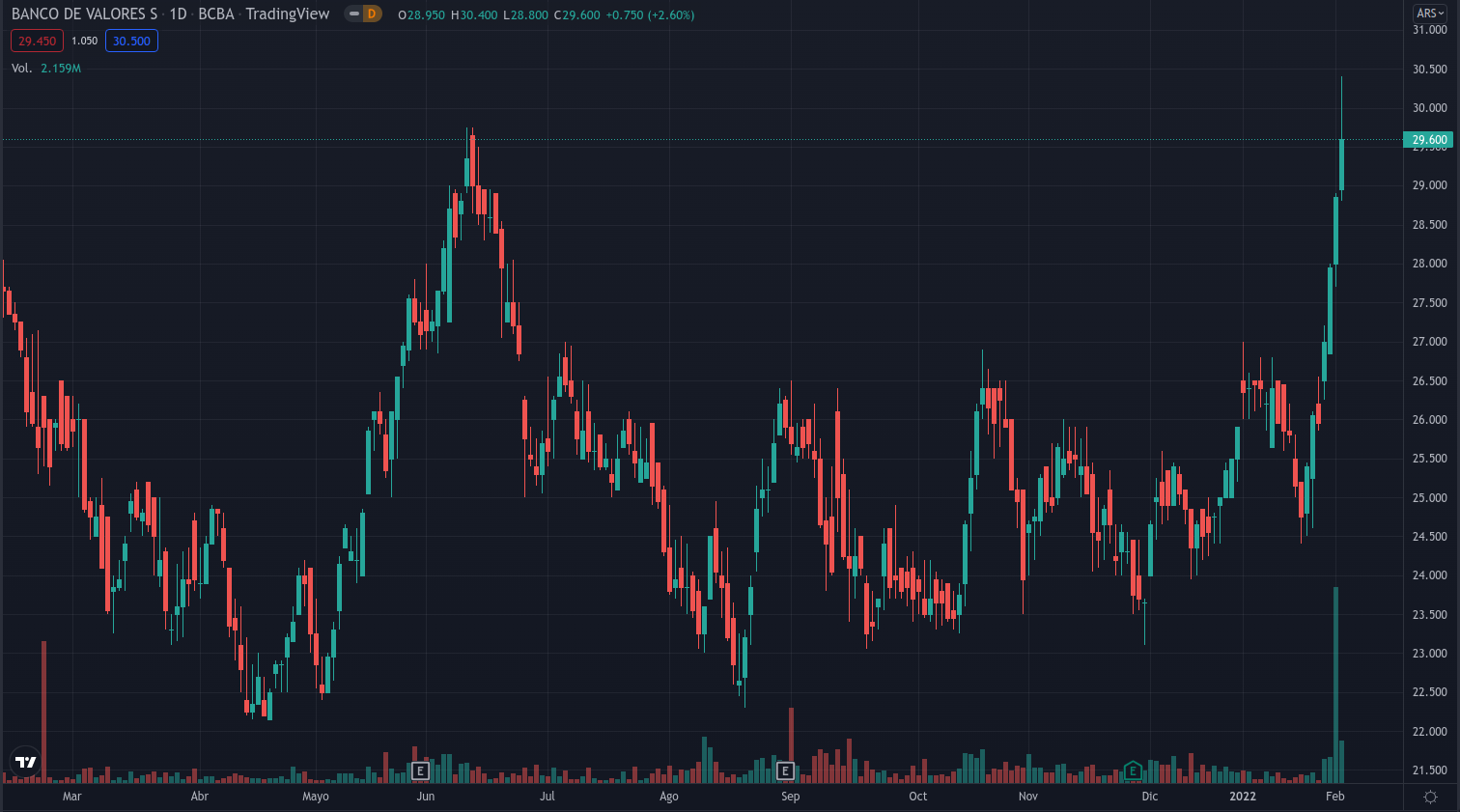Click the +0.750 (+2.60%) change value
1460x812 pixels.
(x=650, y=14)
